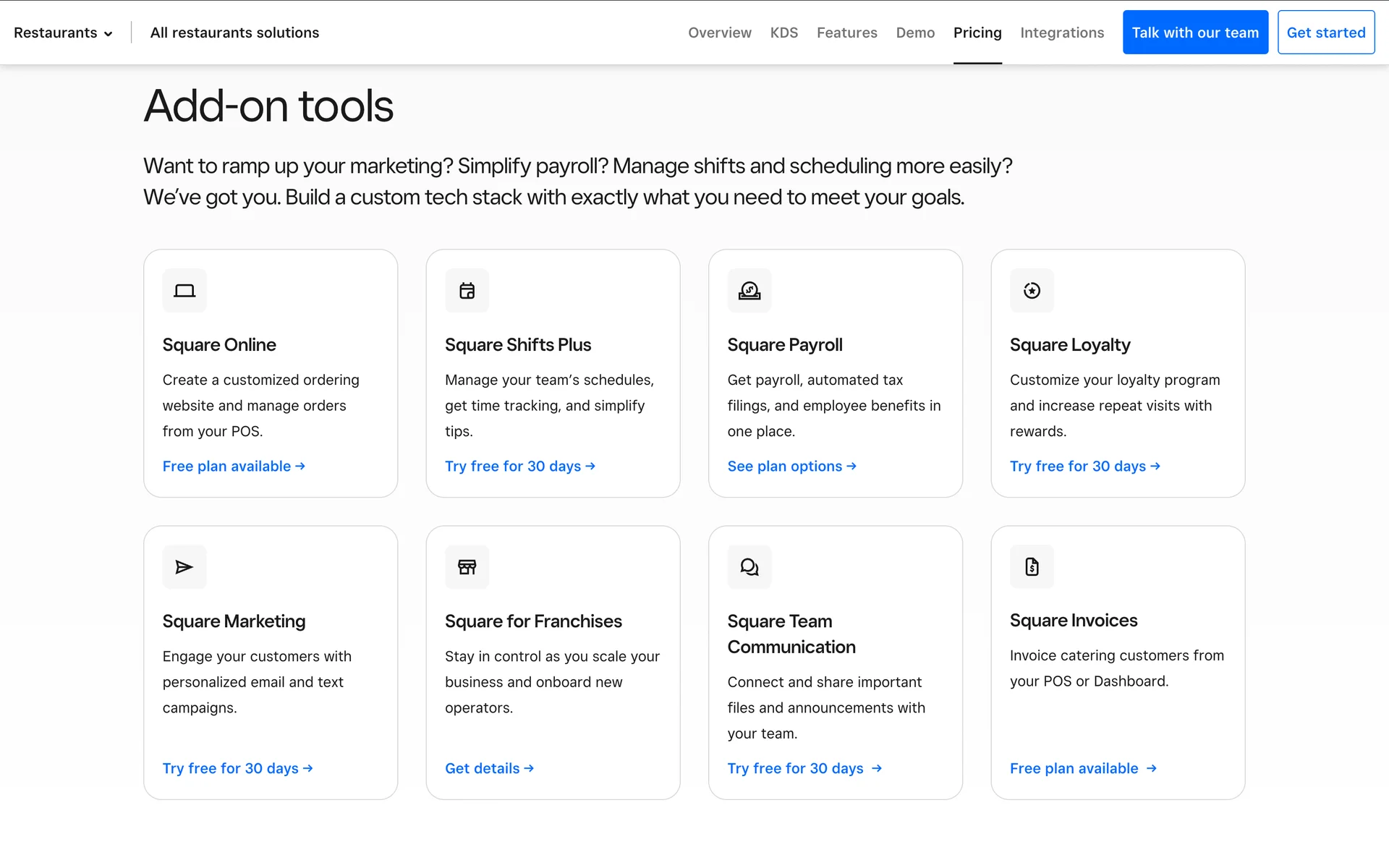Select the Features navigation tab

846,33
